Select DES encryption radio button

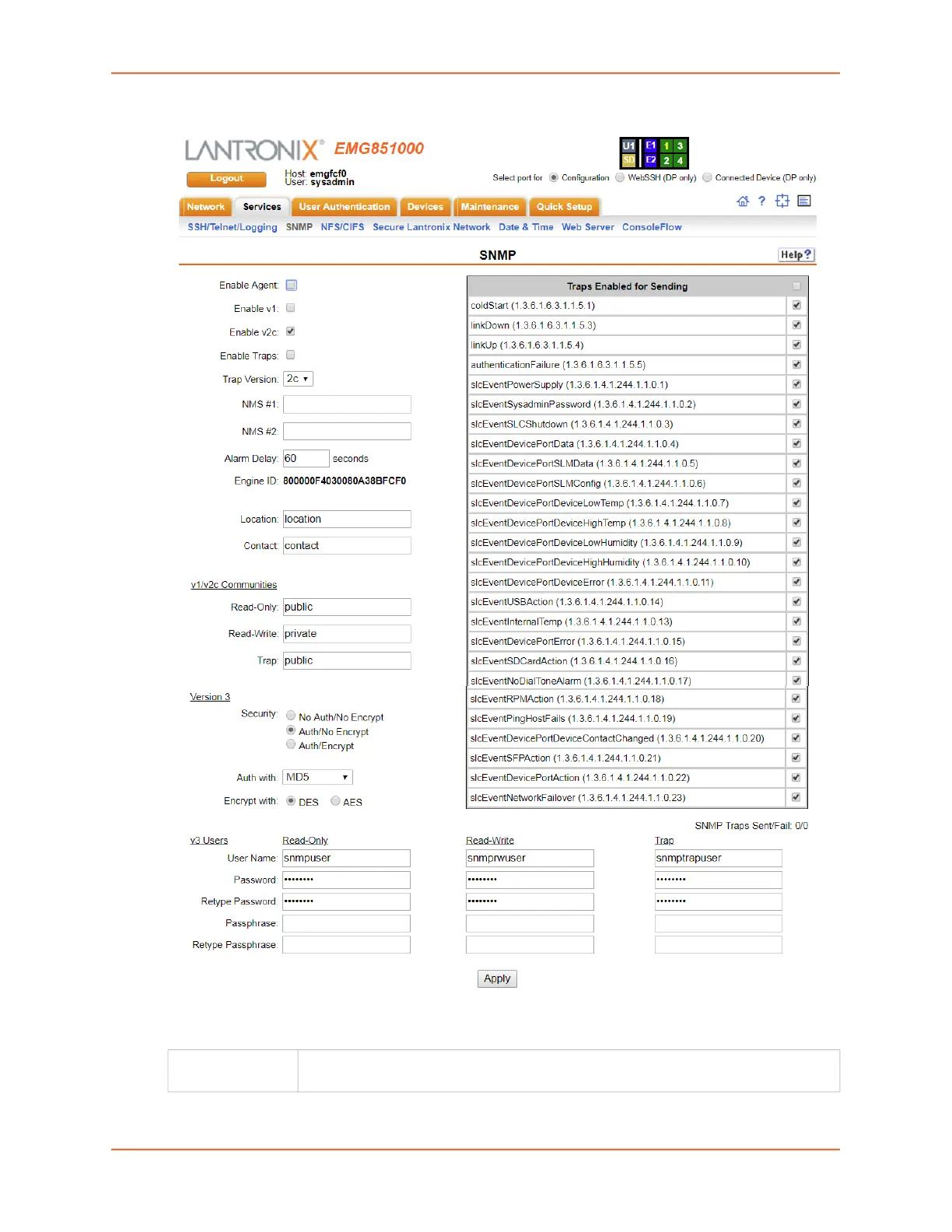[x=291, y=800]
